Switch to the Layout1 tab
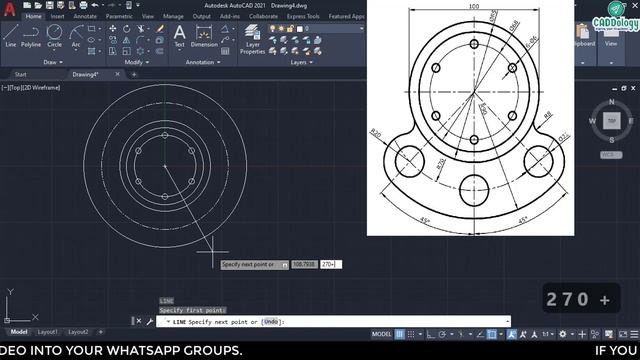Viewport: 640px width, 360px height. point(47,332)
